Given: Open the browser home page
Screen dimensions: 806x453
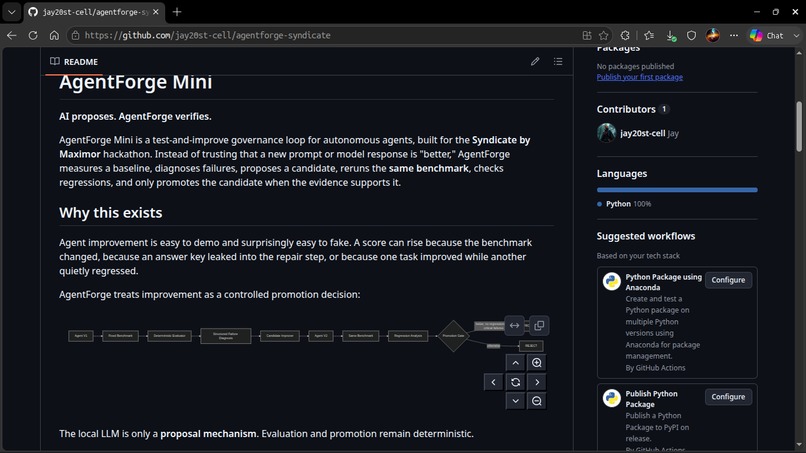Looking at the screenshot, I should click(54, 35).
